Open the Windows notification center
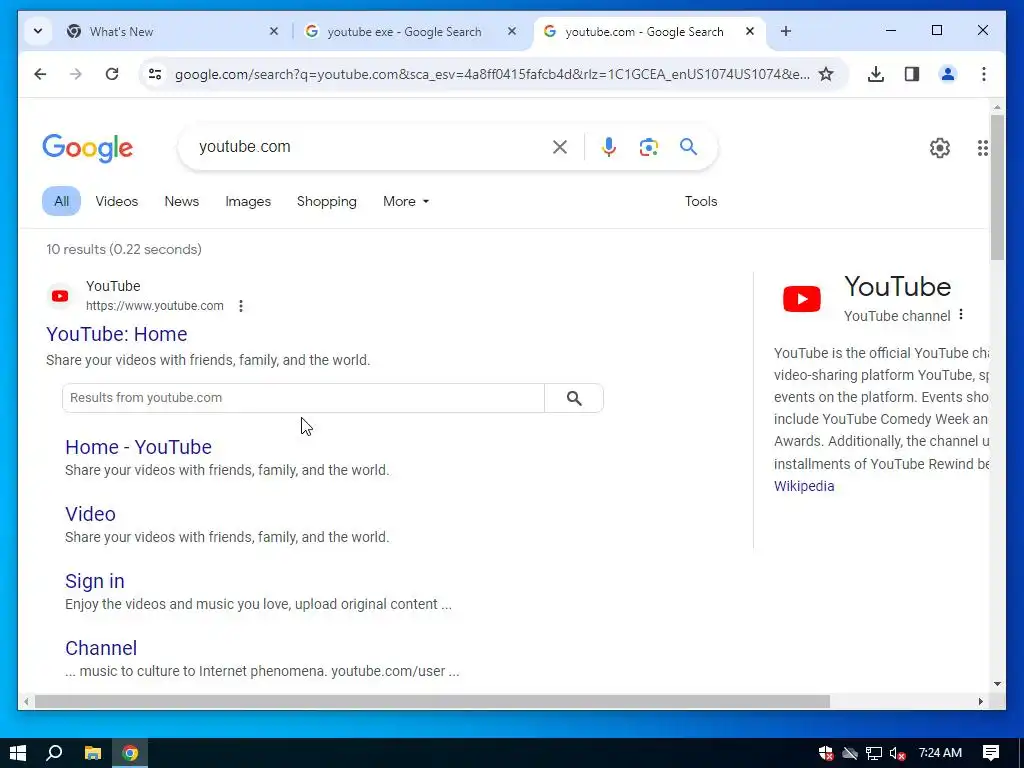Image resolution: width=1024 pixels, height=768 pixels. pyautogui.click(x=991, y=753)
